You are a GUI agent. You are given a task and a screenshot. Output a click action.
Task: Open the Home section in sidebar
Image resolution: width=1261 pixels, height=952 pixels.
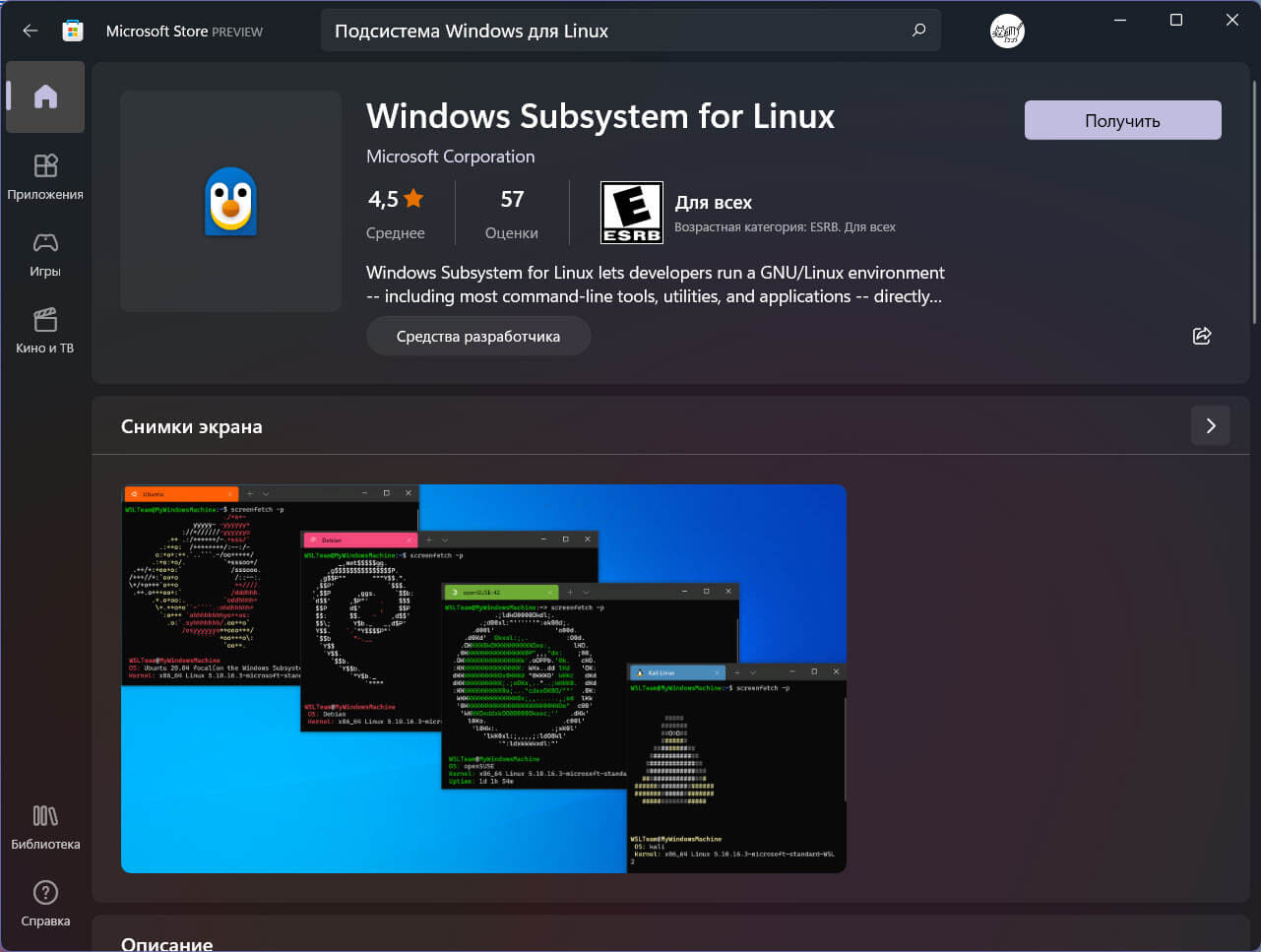click(x=45, y=96)
